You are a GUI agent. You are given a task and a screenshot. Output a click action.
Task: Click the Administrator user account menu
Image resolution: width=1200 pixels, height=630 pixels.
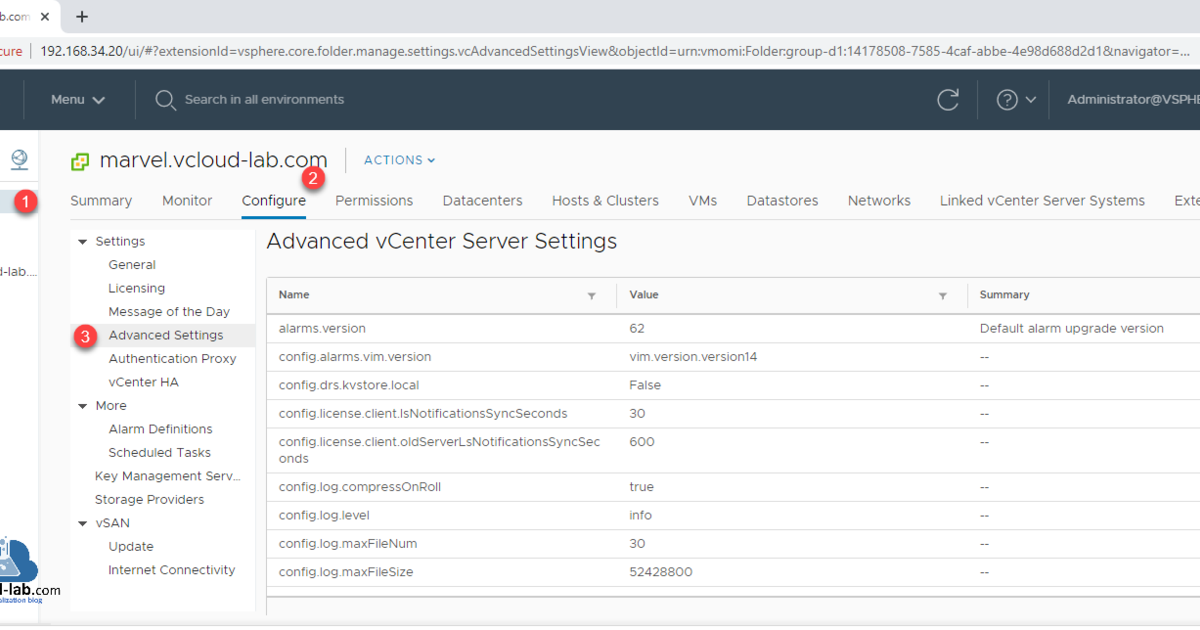click(x=1132, y=100)
